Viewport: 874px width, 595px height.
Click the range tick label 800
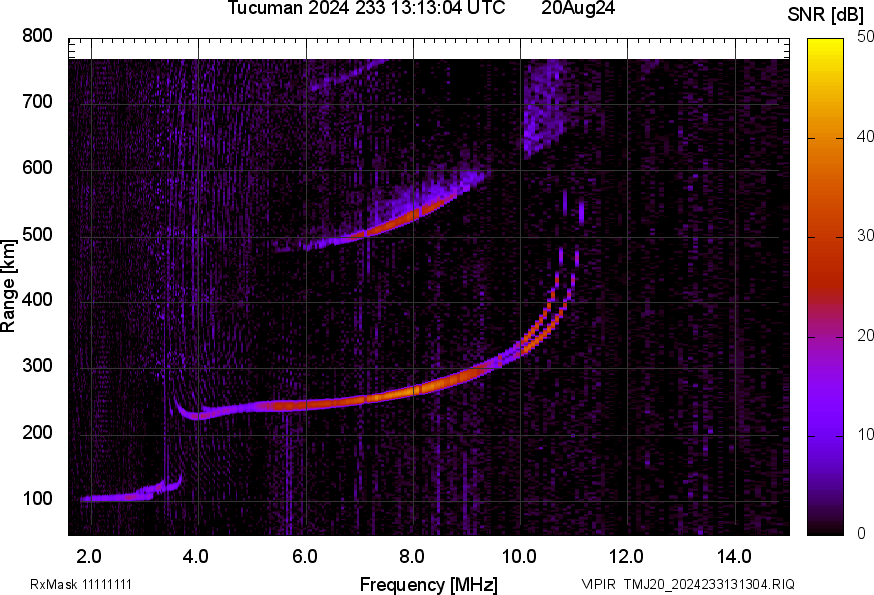coord(37,36)
